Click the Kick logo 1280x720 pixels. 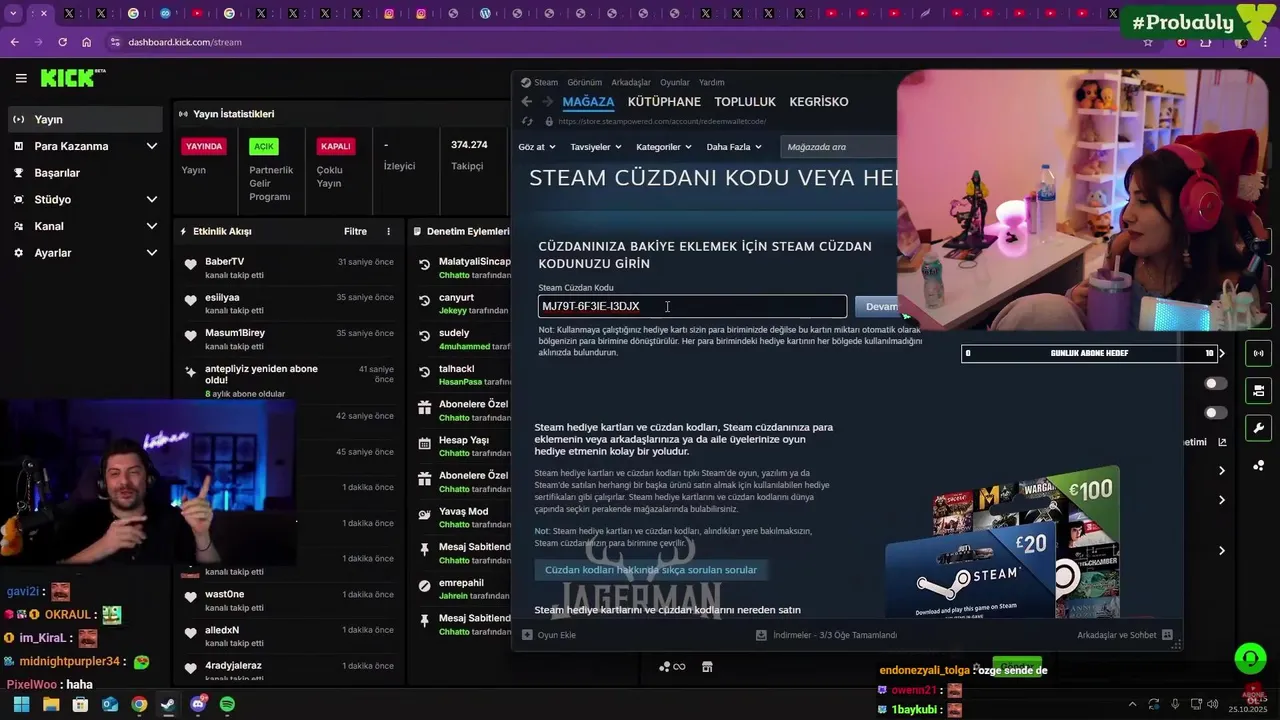73,78
